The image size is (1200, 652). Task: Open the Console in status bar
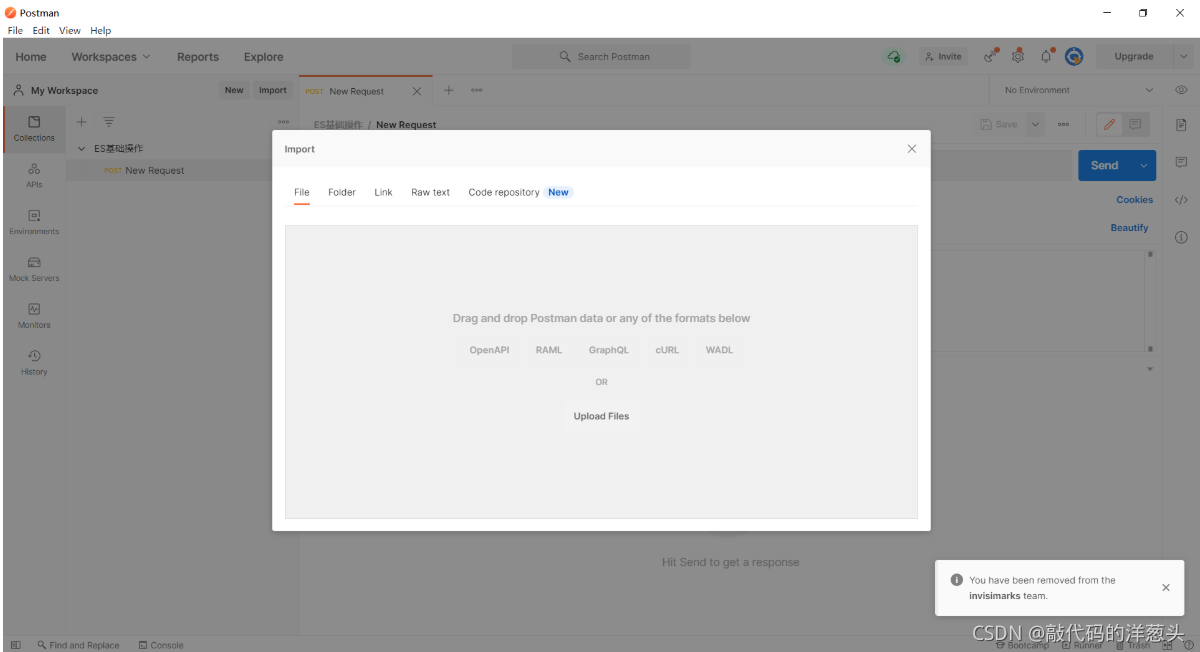coord(161,645)
